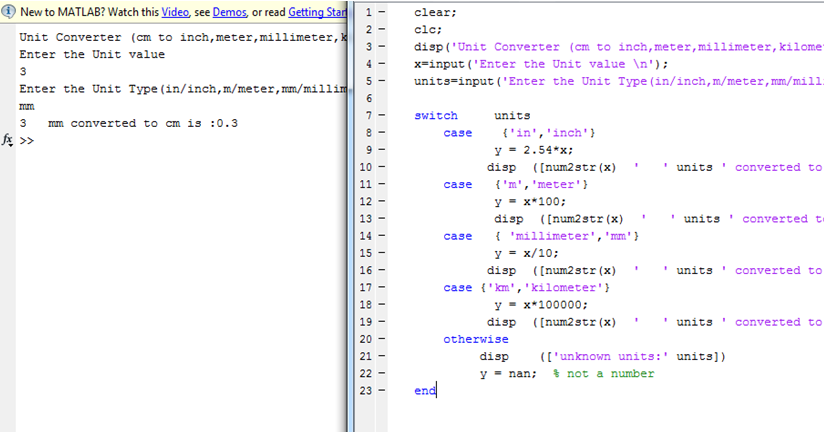Click the 'switch' keyword in the editor
This screenshot has width=824, height=433.
pos(436,116)
